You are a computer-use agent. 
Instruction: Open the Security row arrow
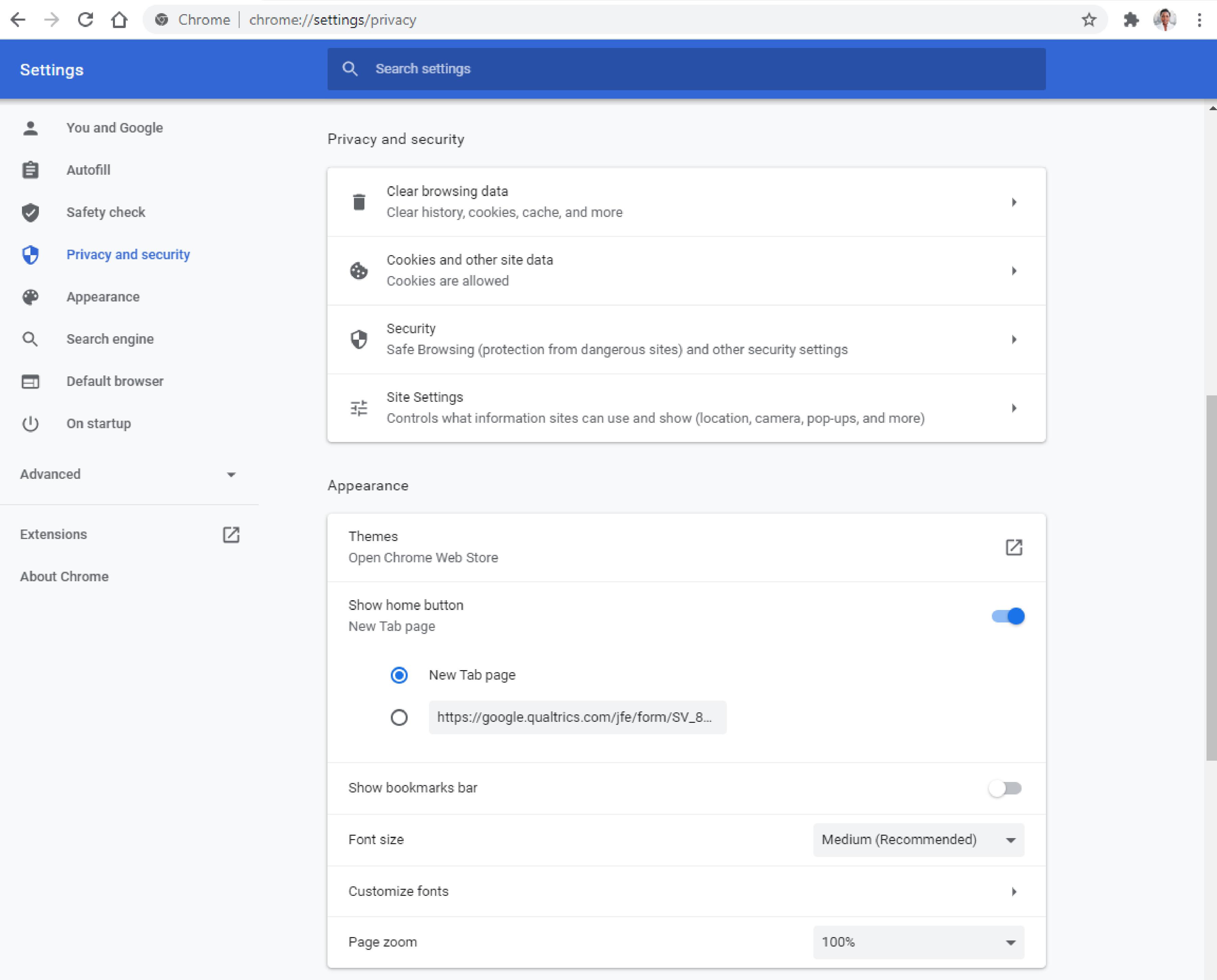tap(1014, 339)
